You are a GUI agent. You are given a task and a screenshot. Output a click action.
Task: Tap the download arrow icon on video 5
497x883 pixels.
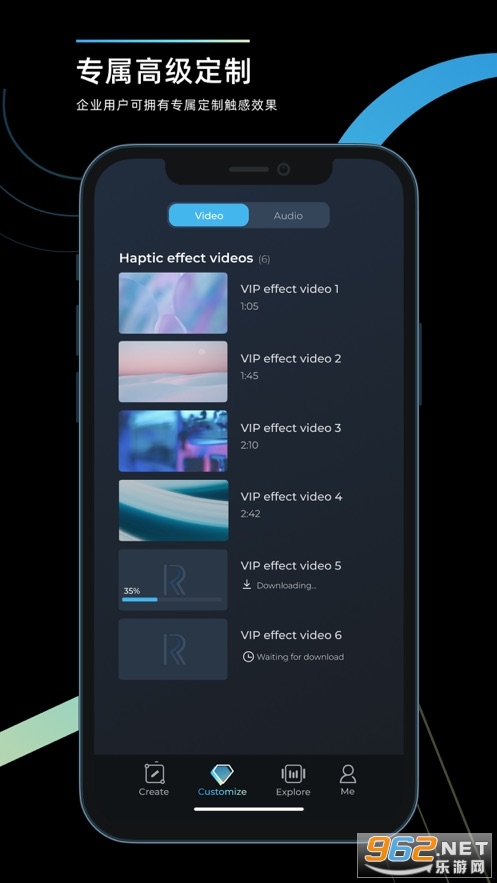pyautogui.click(x=247, y=585)
